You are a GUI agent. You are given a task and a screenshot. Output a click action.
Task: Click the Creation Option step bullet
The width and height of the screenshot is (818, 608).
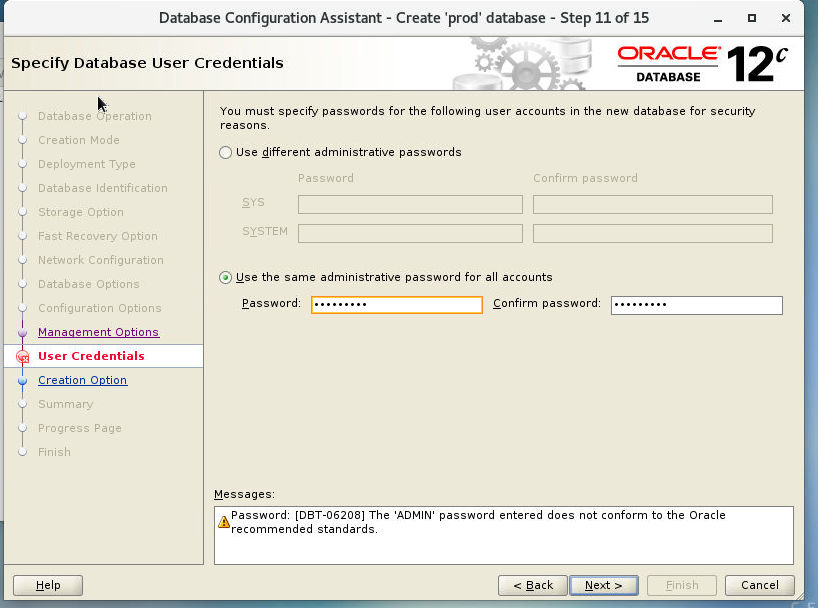coord(22,380)
